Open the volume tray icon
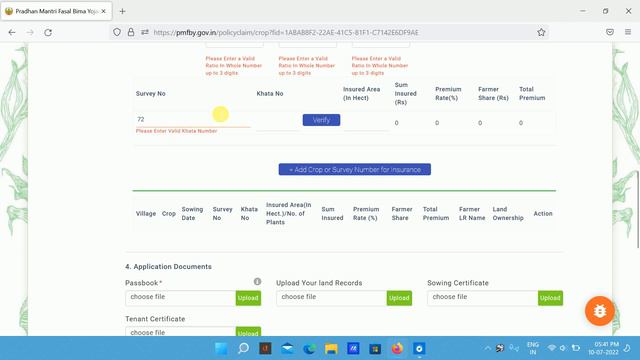Viewport: 640px width, 360px height. pos(563,348)
